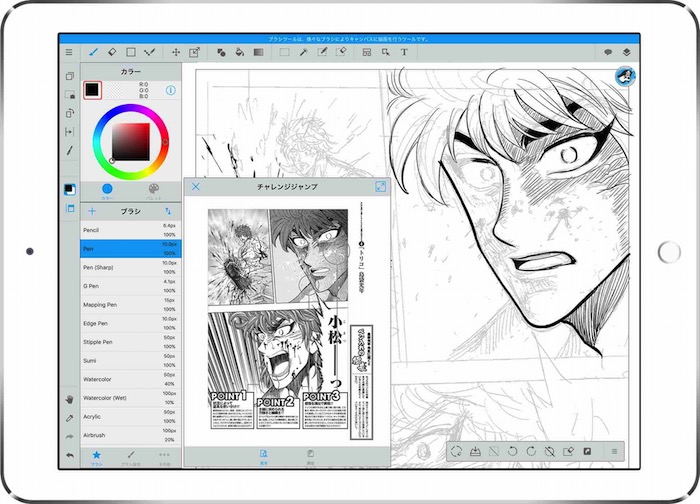
Task: Open brush sort order options
Action: [168, 212]
